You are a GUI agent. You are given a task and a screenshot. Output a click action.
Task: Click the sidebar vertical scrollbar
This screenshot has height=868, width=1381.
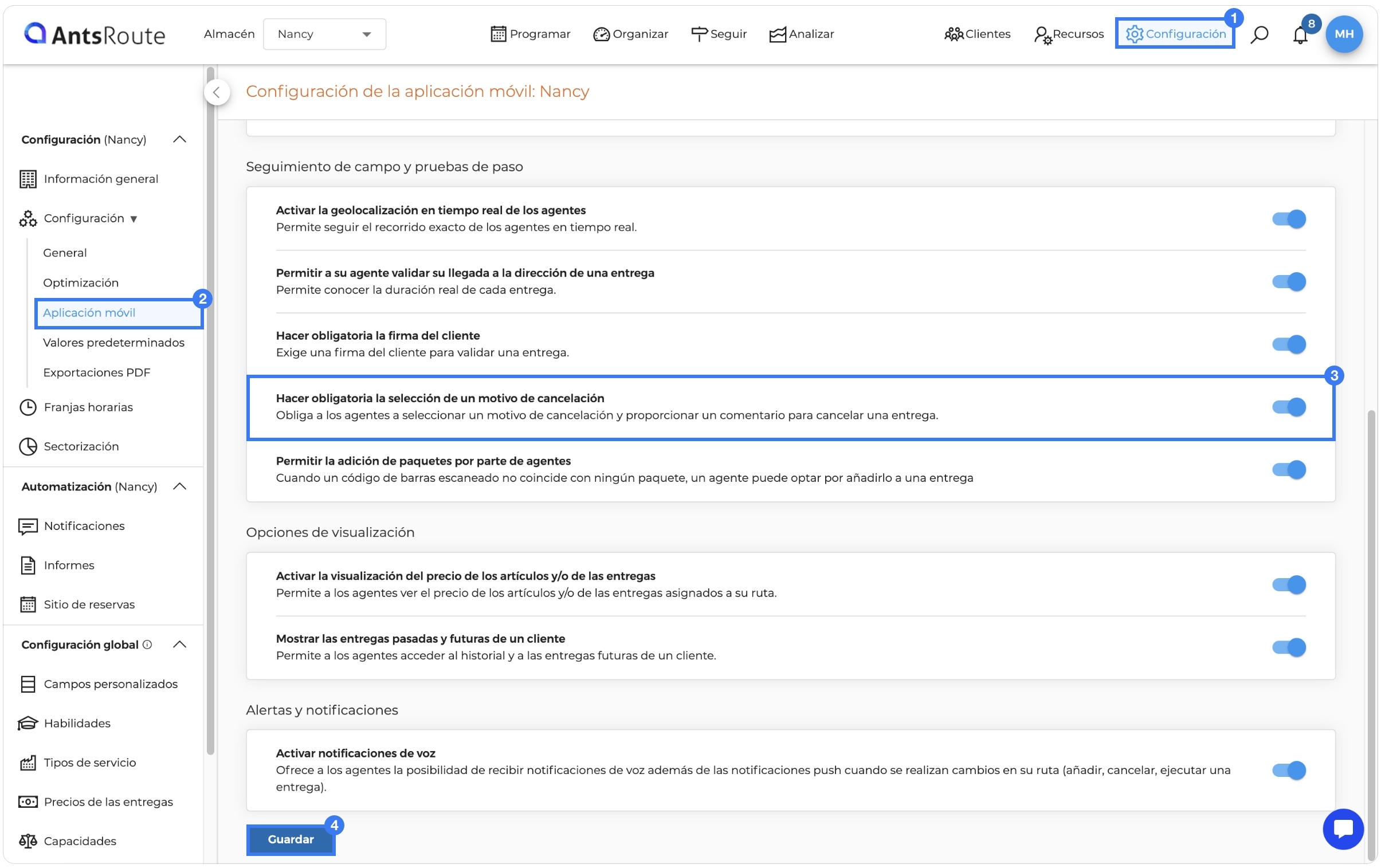pyautogui.click(x=210, y=410)
